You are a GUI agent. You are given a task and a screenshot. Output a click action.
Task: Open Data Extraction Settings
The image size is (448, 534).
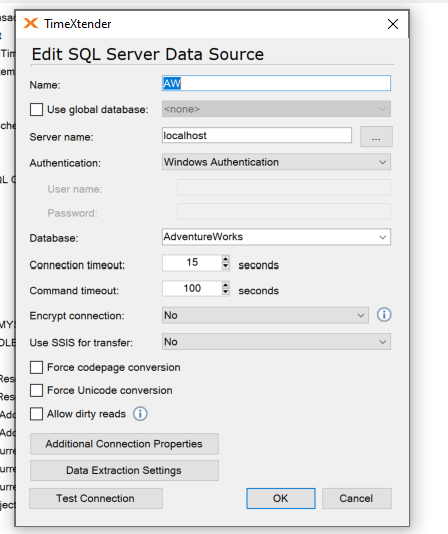(x=124, y=470)
